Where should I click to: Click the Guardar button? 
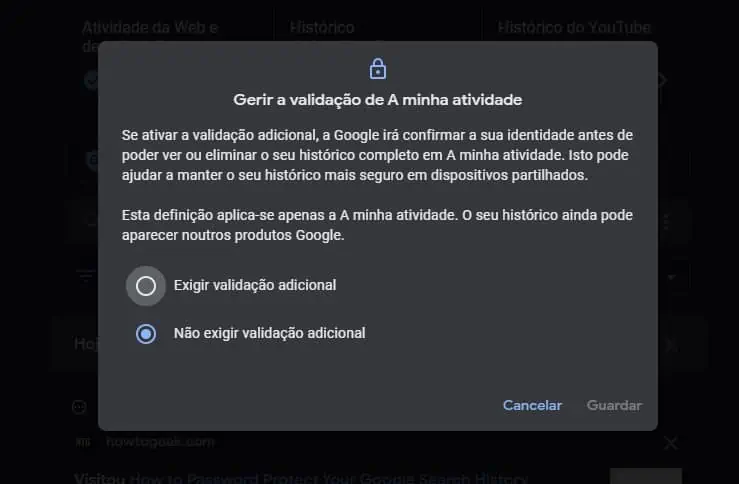pos(614,405)
